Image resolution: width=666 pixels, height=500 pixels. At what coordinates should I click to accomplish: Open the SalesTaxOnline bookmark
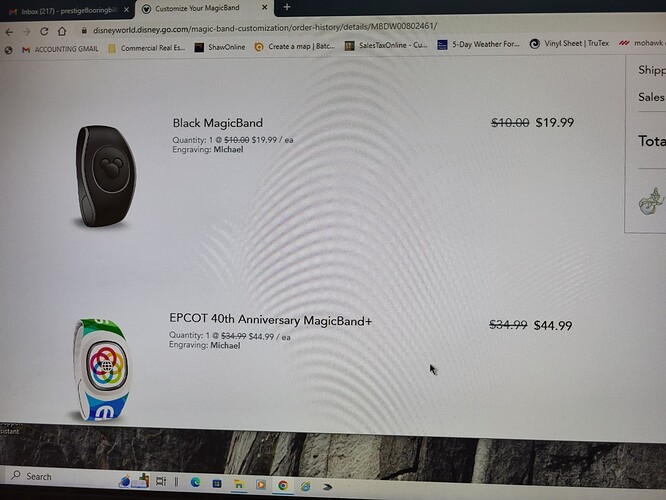click(386, 45)
